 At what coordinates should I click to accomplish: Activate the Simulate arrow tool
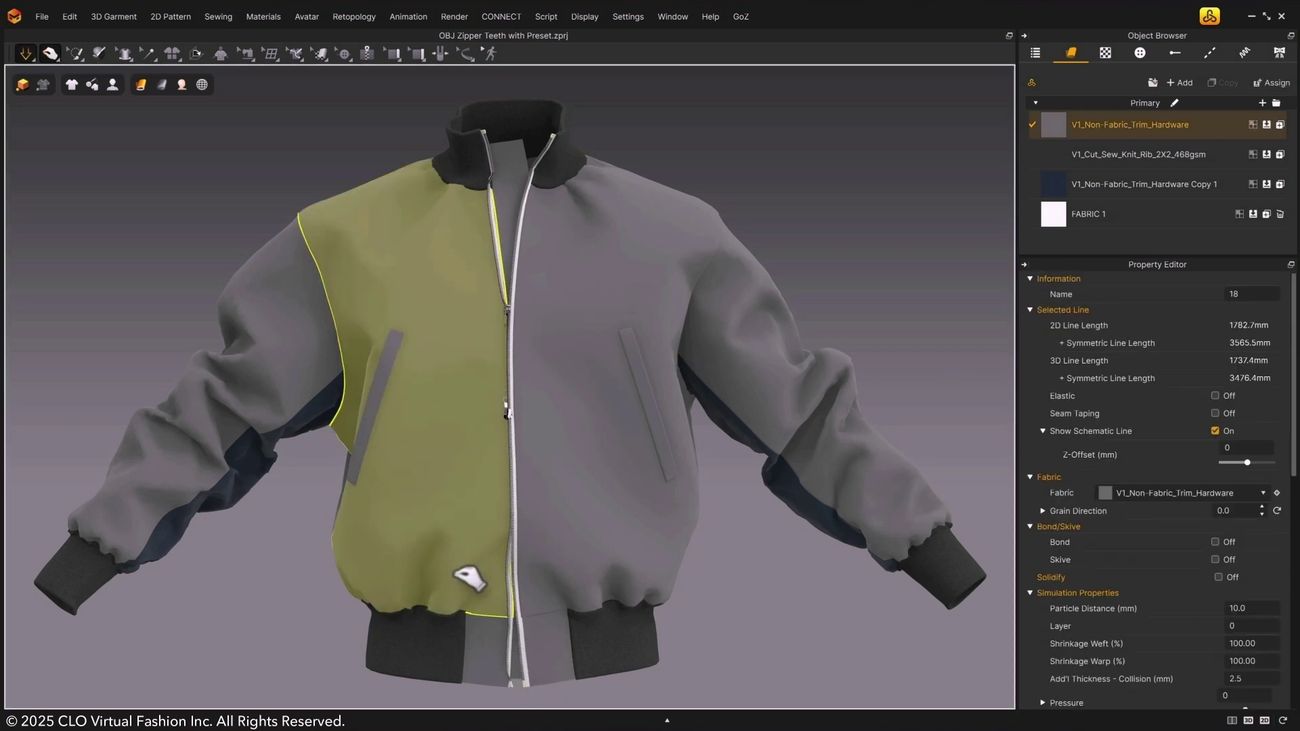(x=26, y=53)
